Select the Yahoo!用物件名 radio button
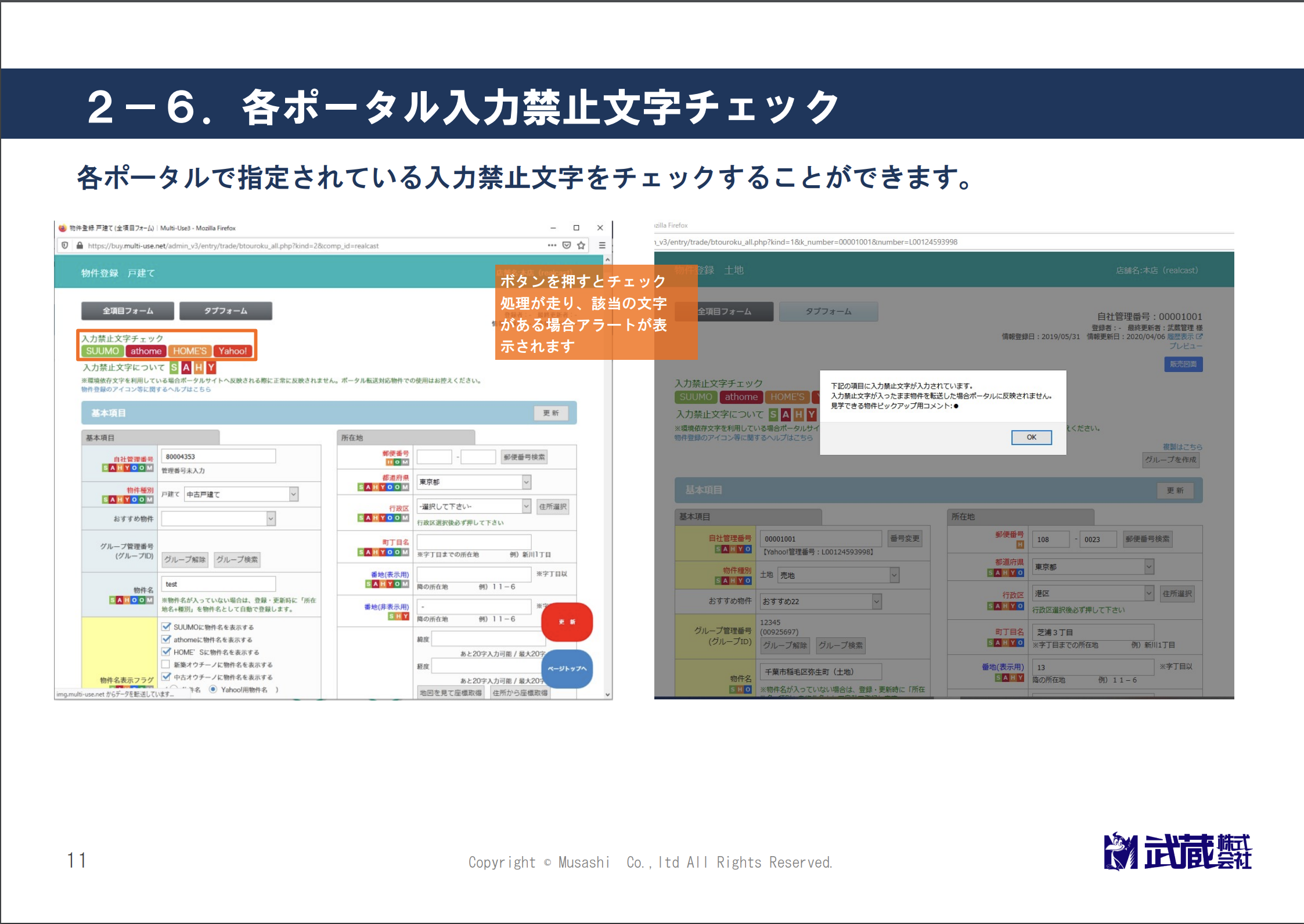This screenshot has height=924, width=1304. coord(213,690)
